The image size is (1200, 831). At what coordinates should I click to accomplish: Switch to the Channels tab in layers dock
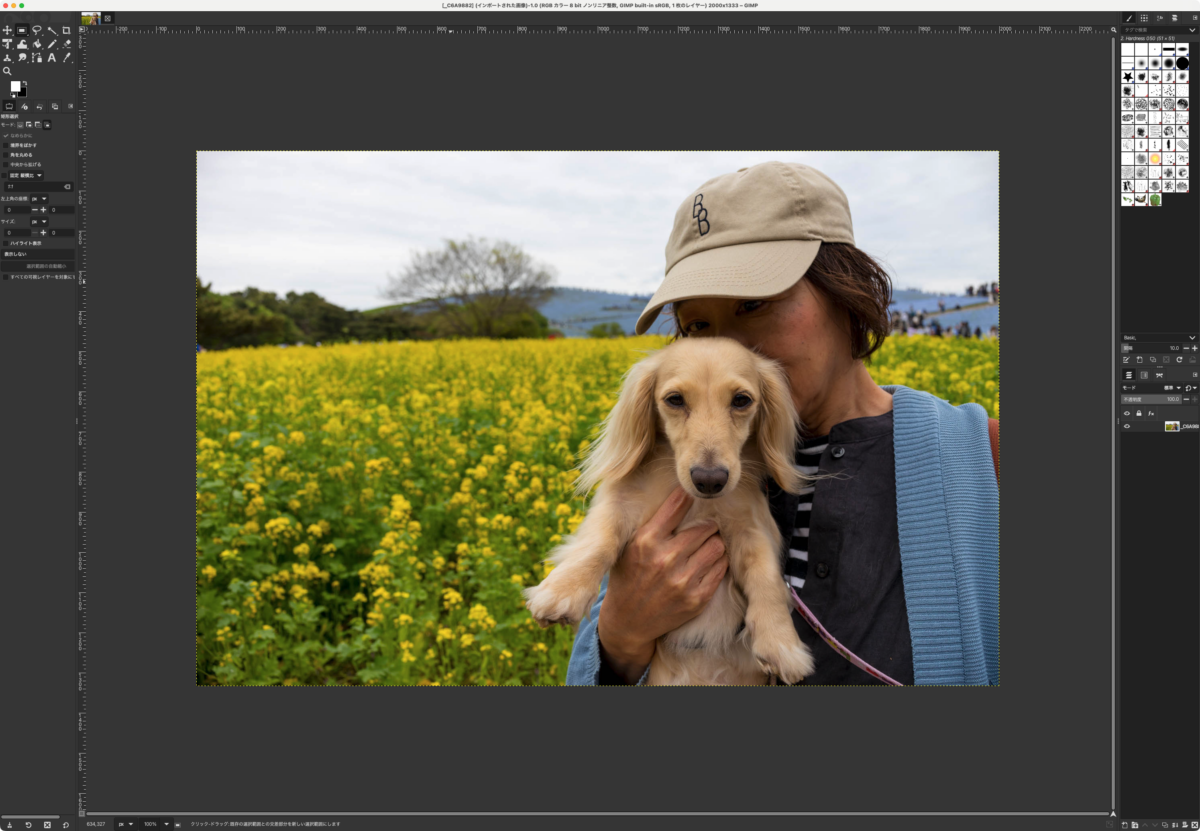tap(1144, 375)
